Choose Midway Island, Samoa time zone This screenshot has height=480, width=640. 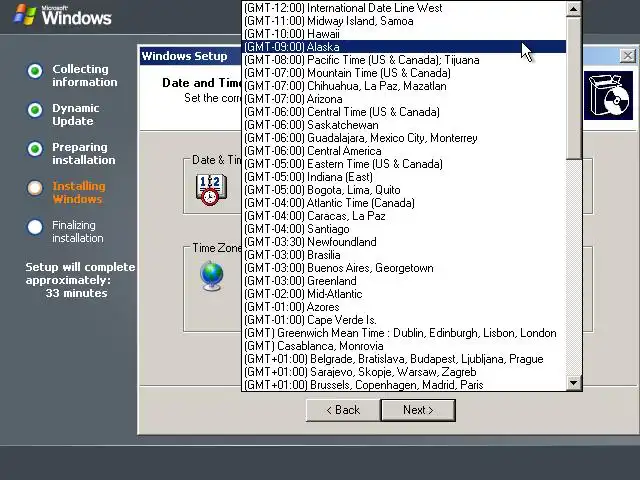(x=404, y=21)
